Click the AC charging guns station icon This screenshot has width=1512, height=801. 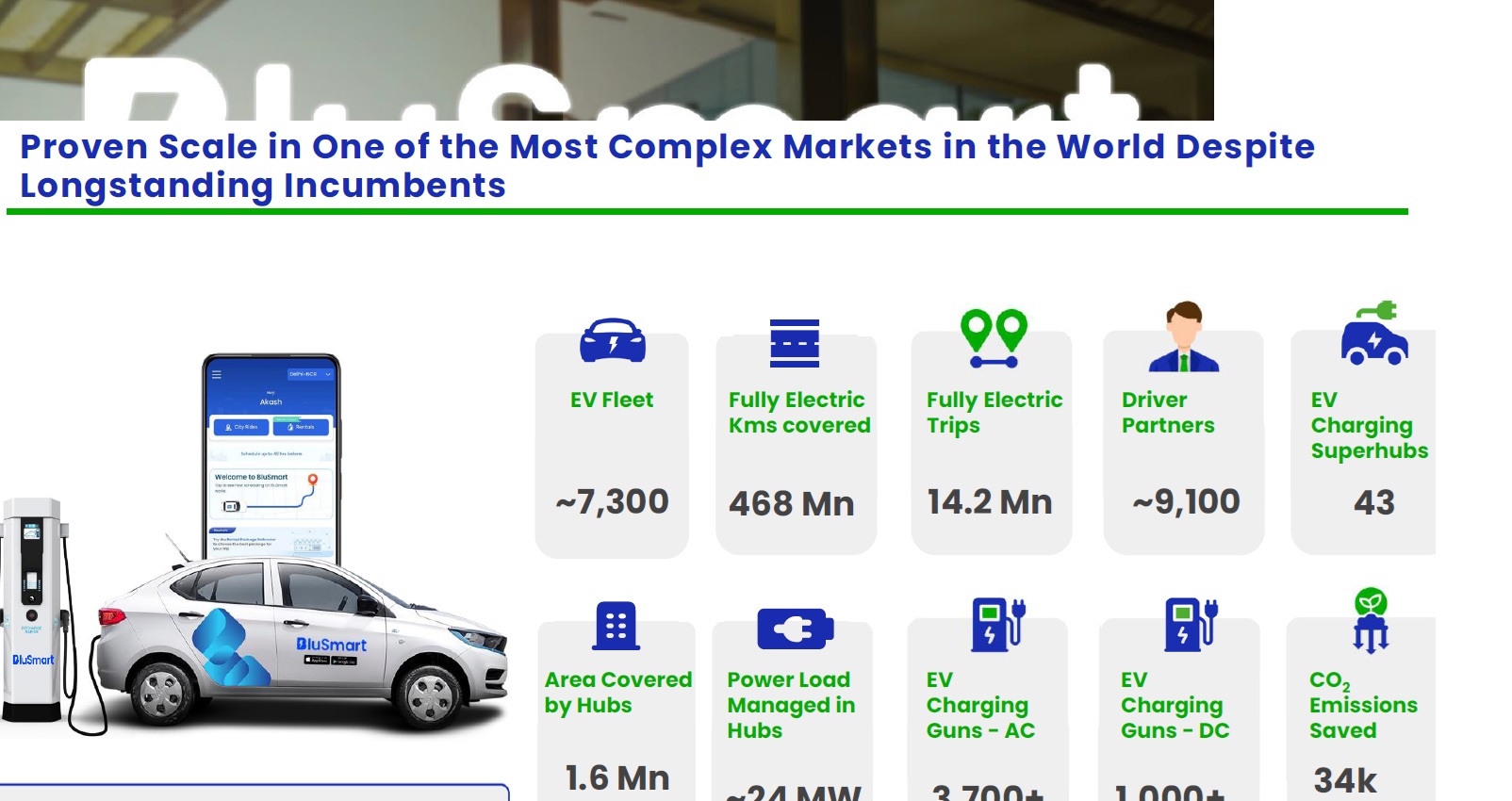point(998,625)
